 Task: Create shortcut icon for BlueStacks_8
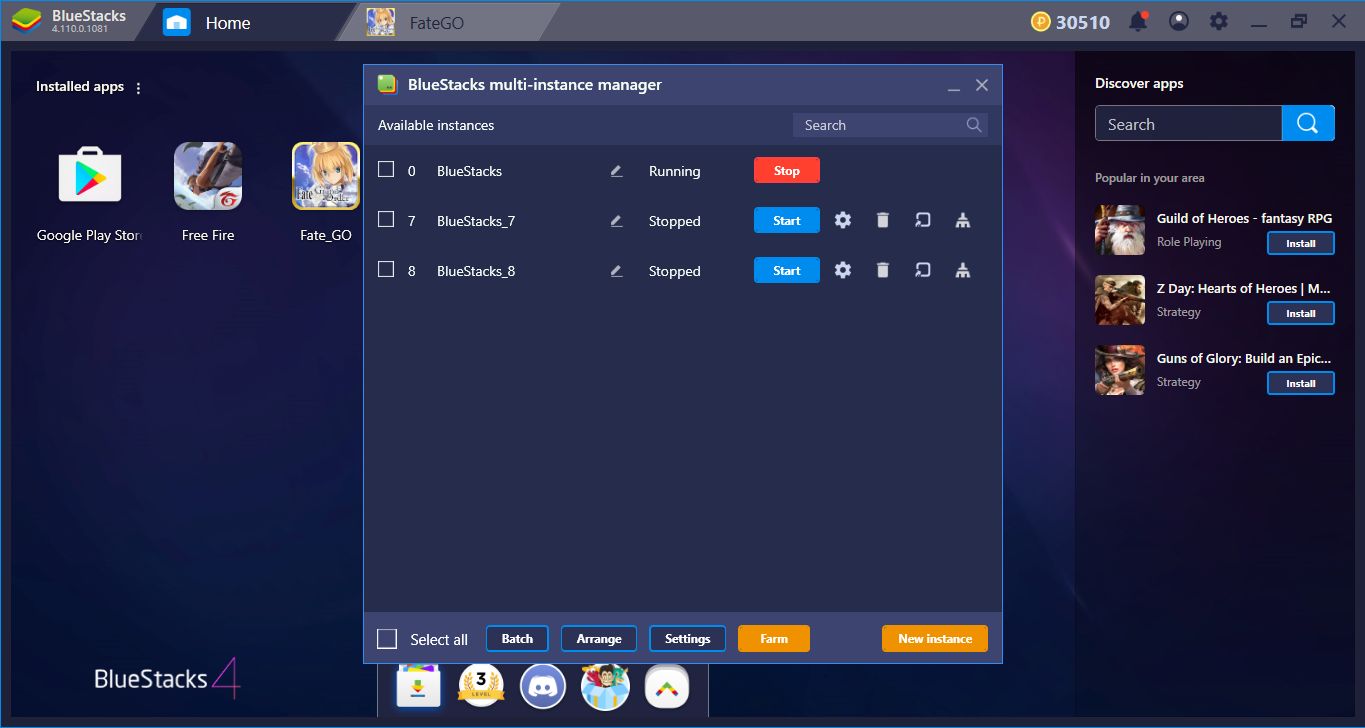[x=922, y=270]
